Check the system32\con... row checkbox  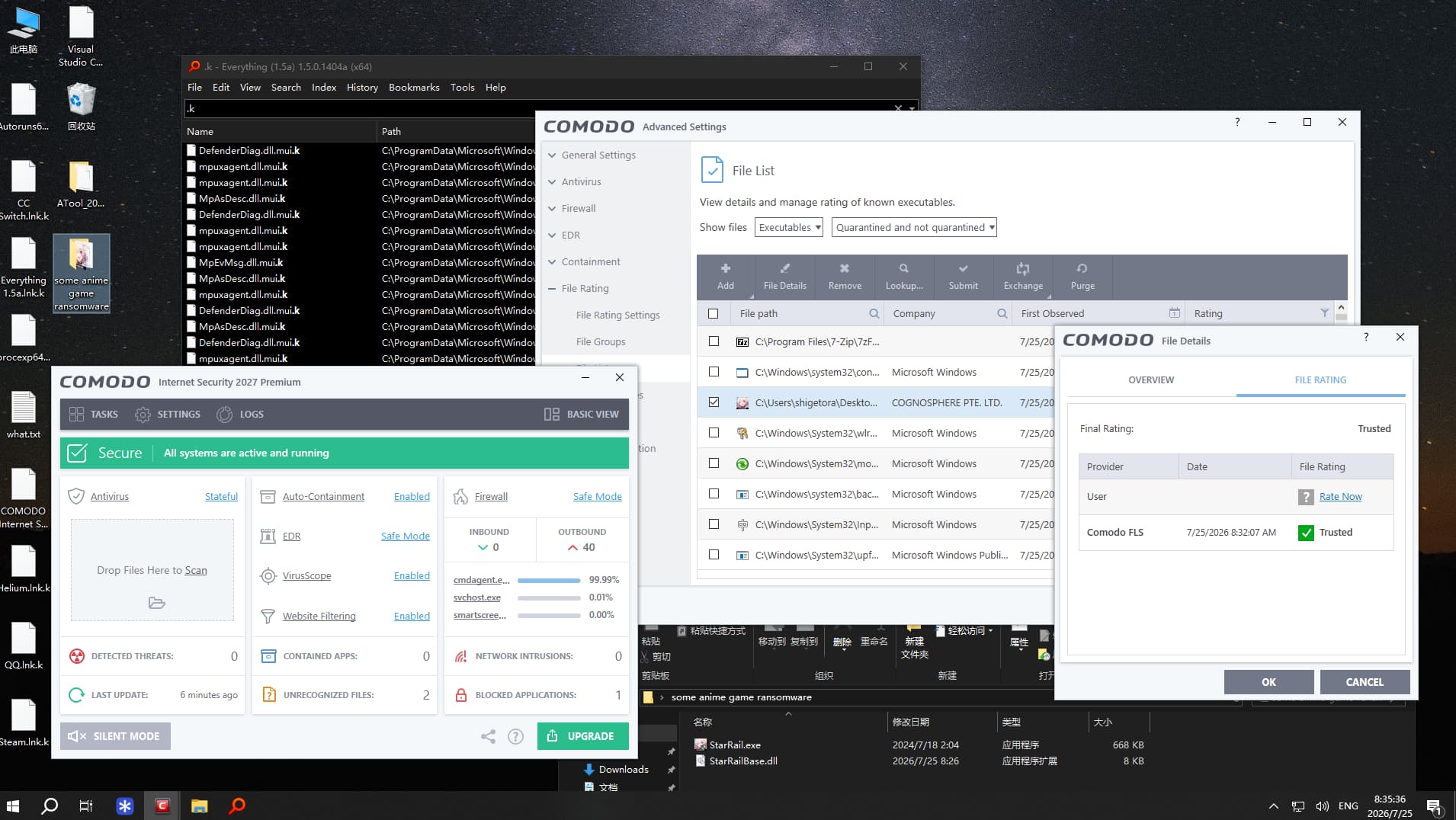click(714, 372)
